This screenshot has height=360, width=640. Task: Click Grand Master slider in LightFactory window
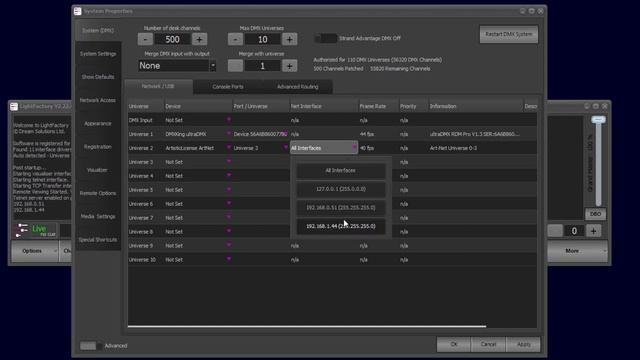[598, 120]
